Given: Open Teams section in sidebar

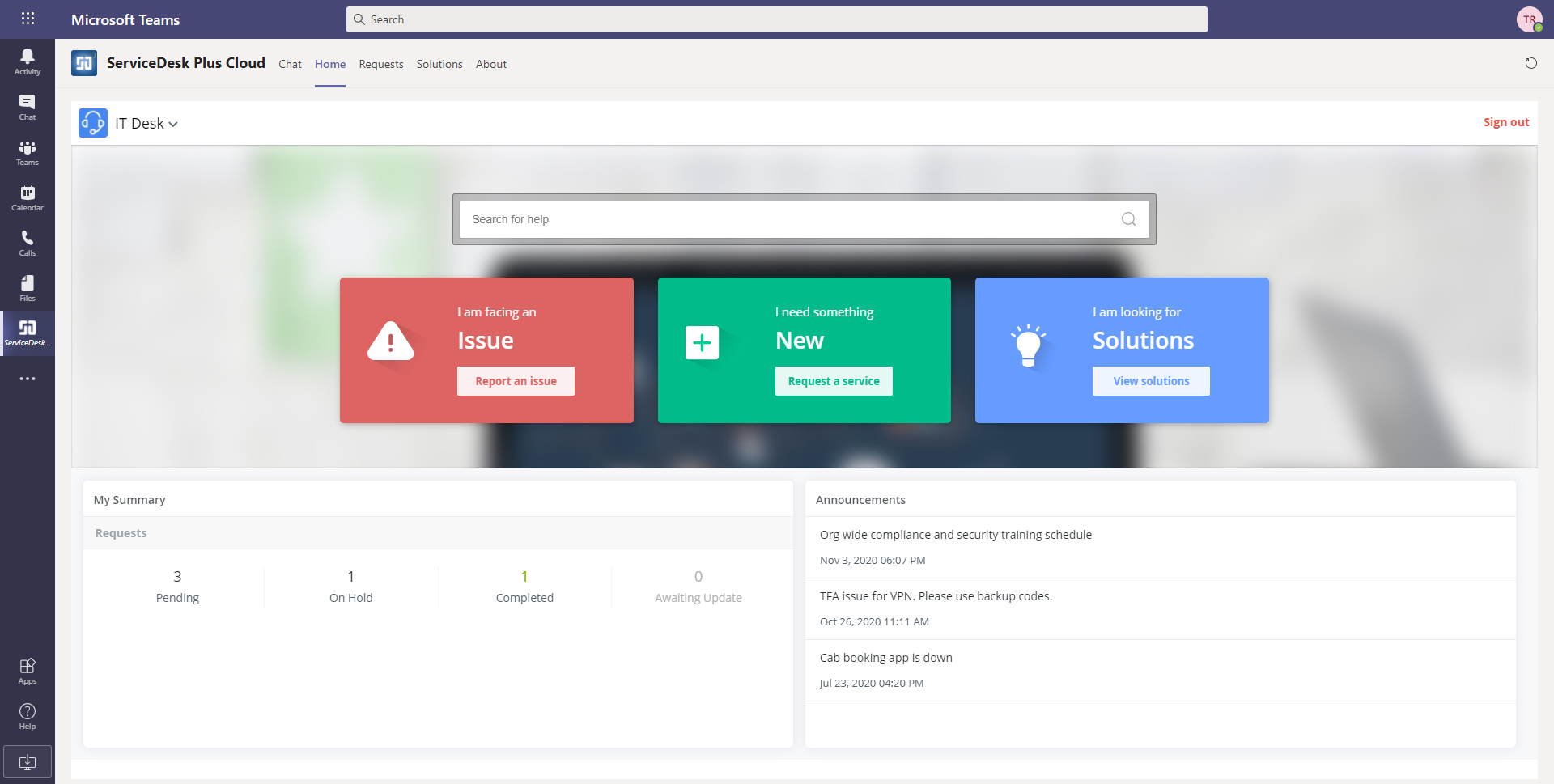Looking at the screenshot, I should 28,152.
